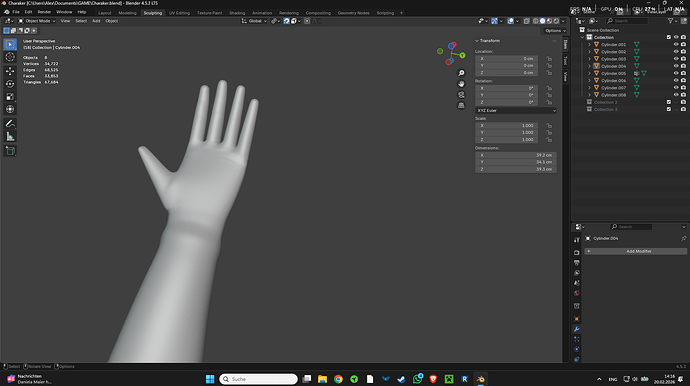The image size is (690, 386).
Task: Open the Render properties tab icon
Action: coord(576,253)
